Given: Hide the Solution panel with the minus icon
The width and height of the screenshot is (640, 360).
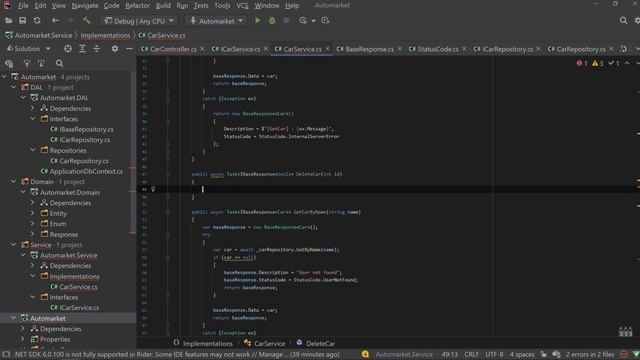Looking at the screenshot, I should click(x=129, y=49).
